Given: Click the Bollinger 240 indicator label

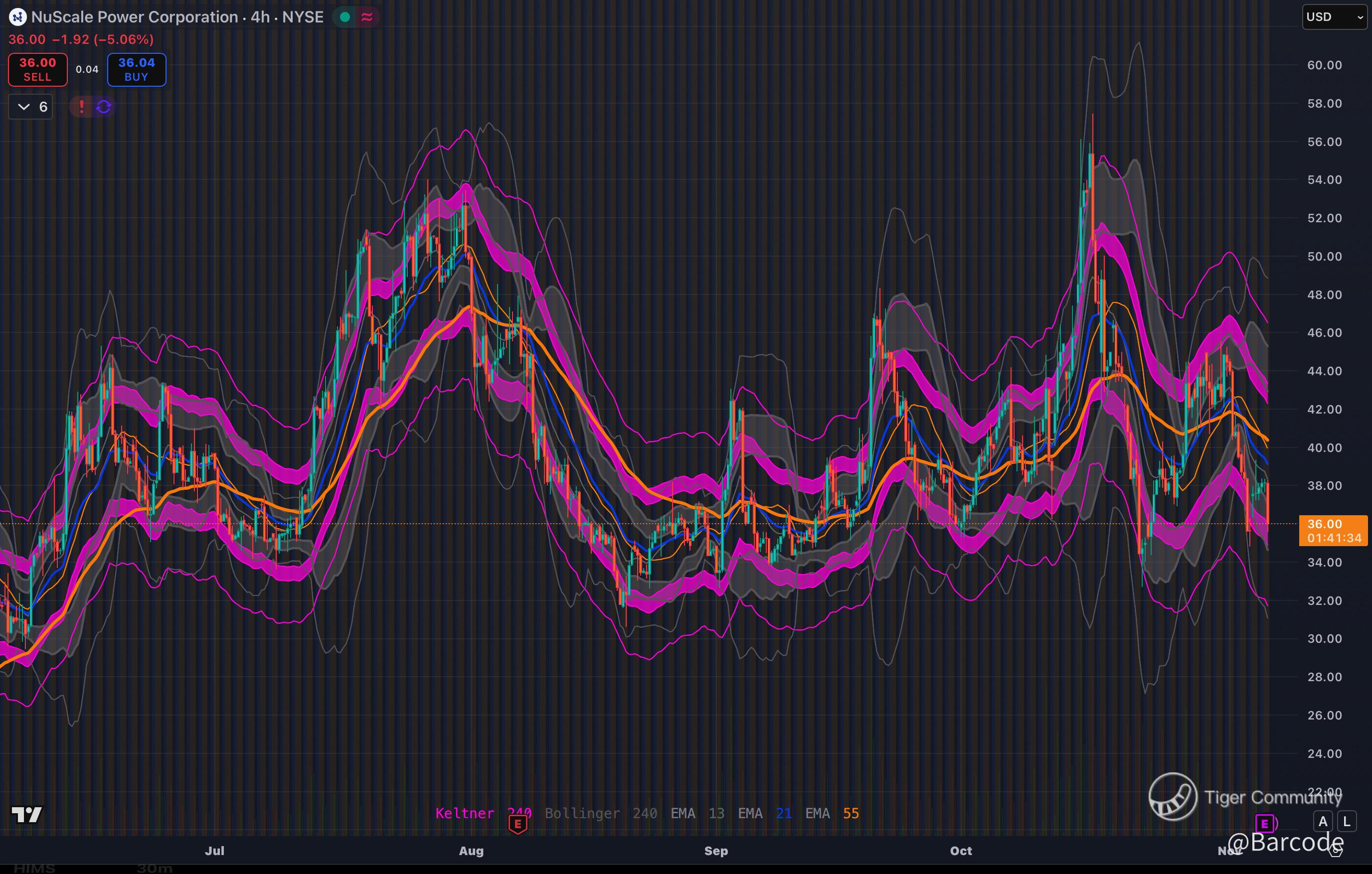Looking at the screenshot, I should 601,813.
